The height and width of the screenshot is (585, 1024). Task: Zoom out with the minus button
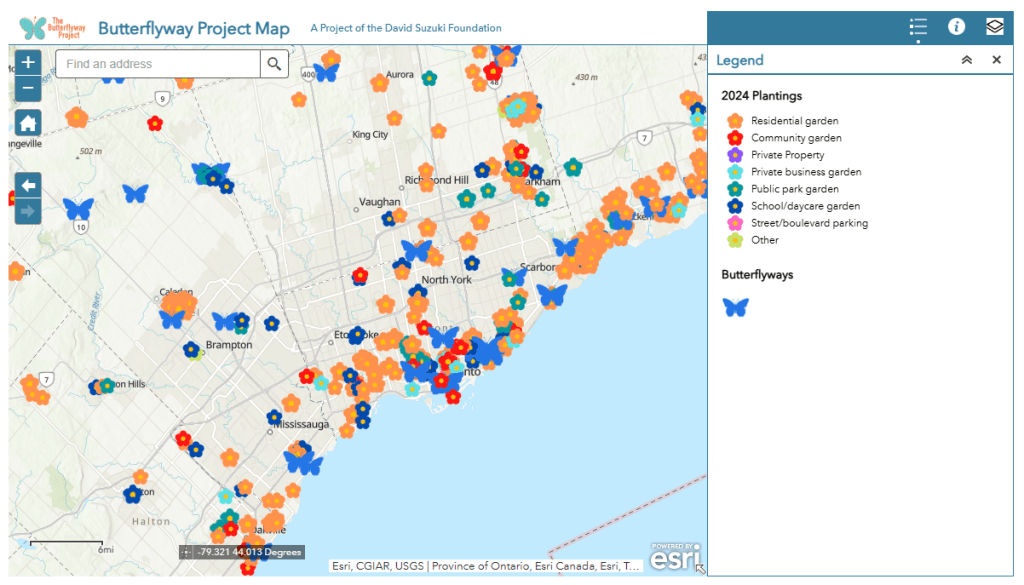[28, 88]
